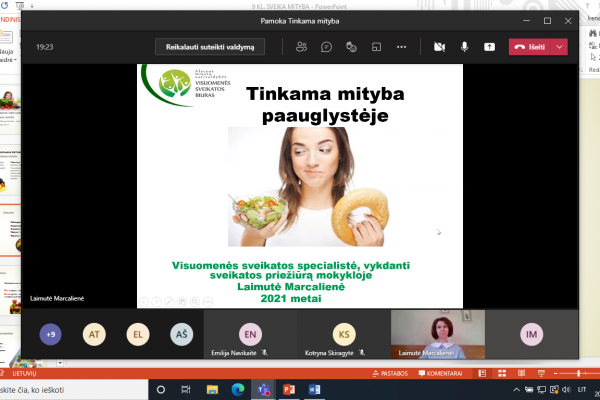The image size is (600, 400).
Task: Leave the meeting with Išeiti button
Action: coord(530,47)
